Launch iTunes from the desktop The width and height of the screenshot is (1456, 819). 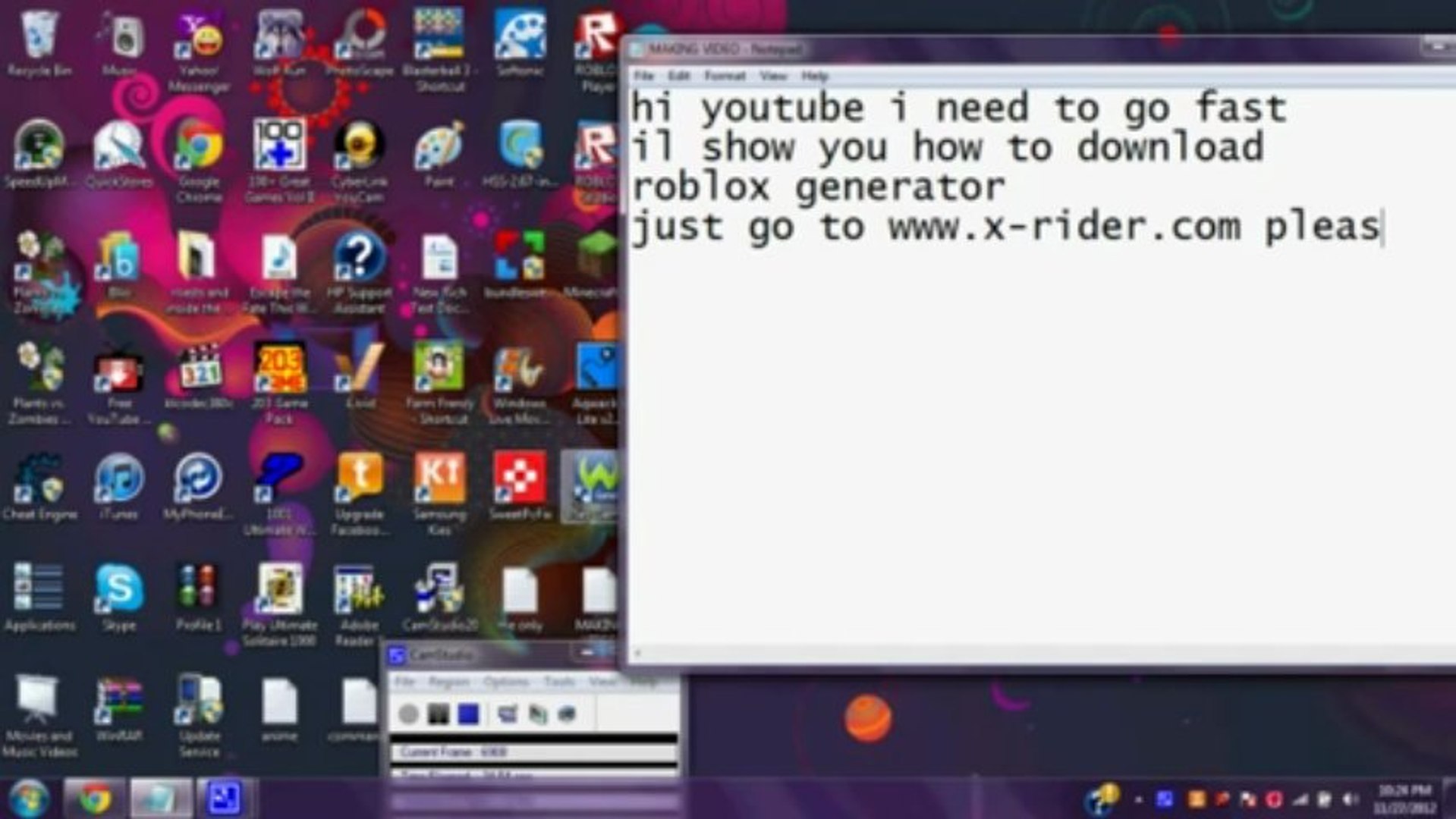pos(119,488)
